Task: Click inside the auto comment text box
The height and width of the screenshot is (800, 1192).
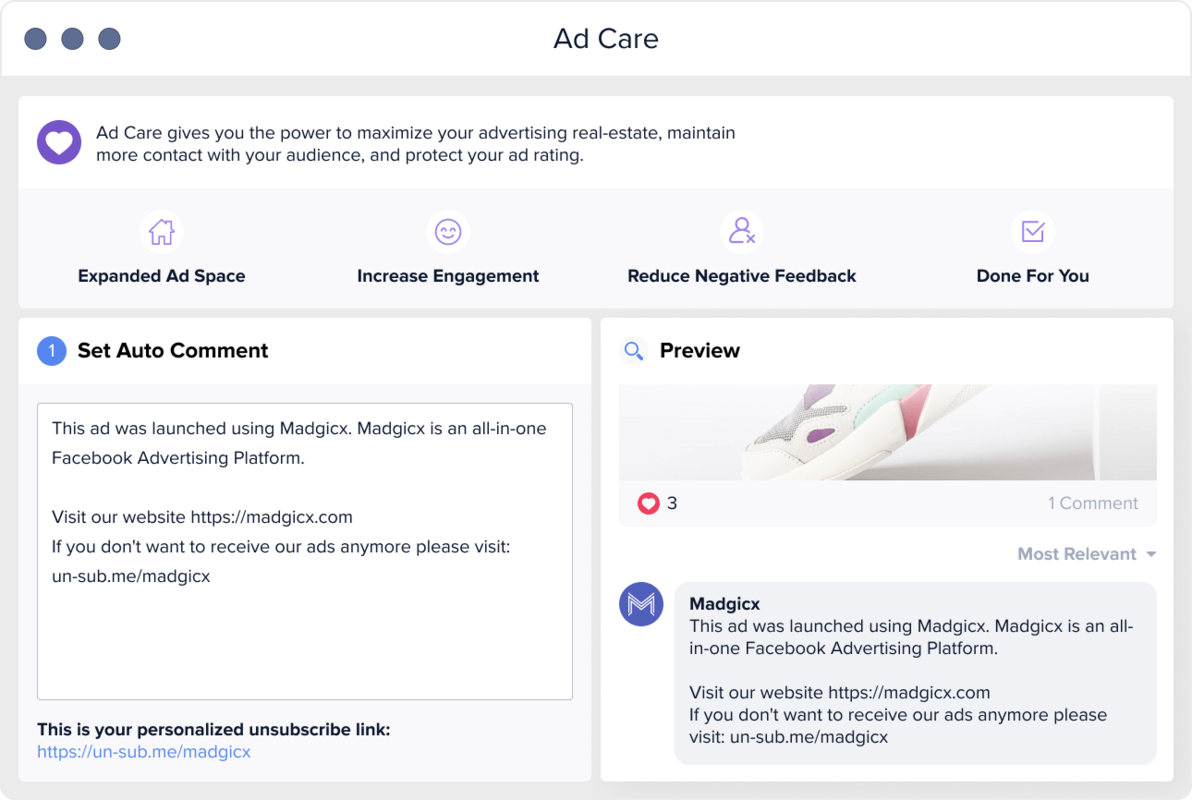Action: (x=305, y=550)
